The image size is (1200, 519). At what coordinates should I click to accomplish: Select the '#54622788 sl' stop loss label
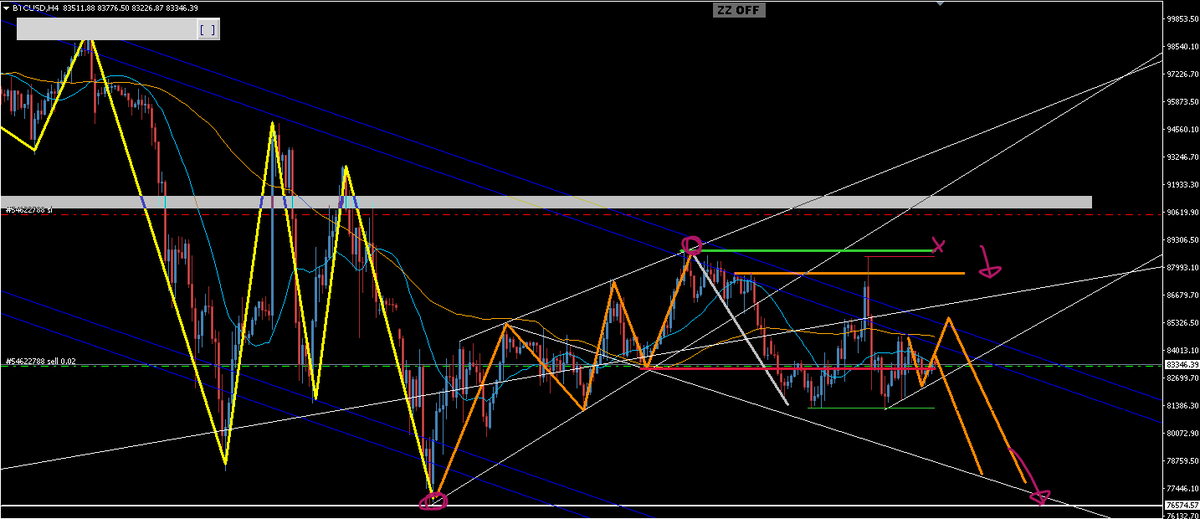pos(28,210)
